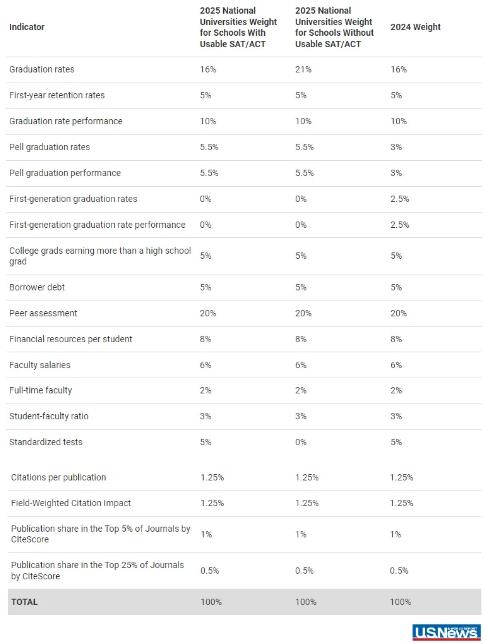Viewport: 486px width, 644px height.
Task: Select Graduation rate performance row label
Action: 66,121
